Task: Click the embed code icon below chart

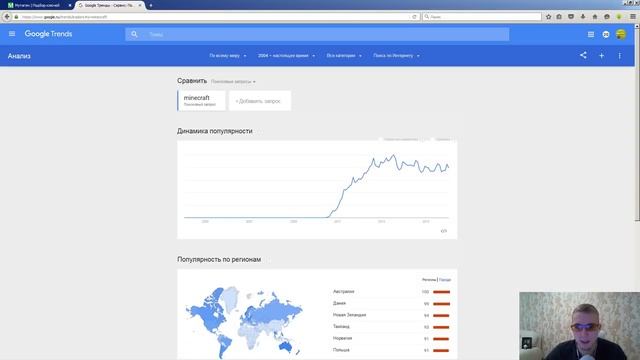Action: point(444,231)
